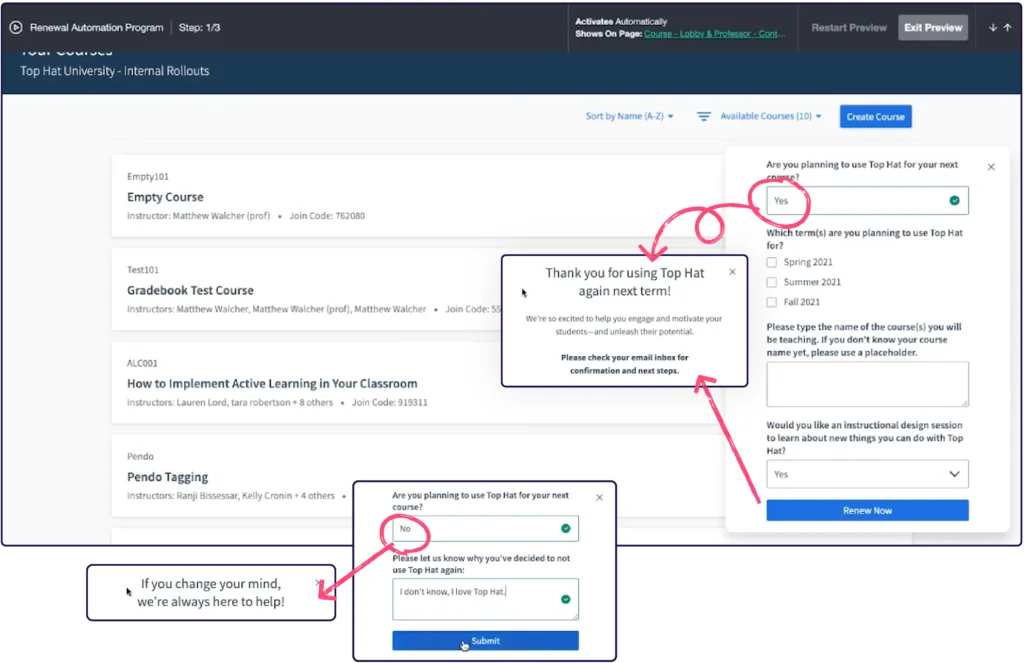Open the Sort by Name (A-Z) dropdown
This screenshot has width=1024, height=663.
[x=629, y=117]
